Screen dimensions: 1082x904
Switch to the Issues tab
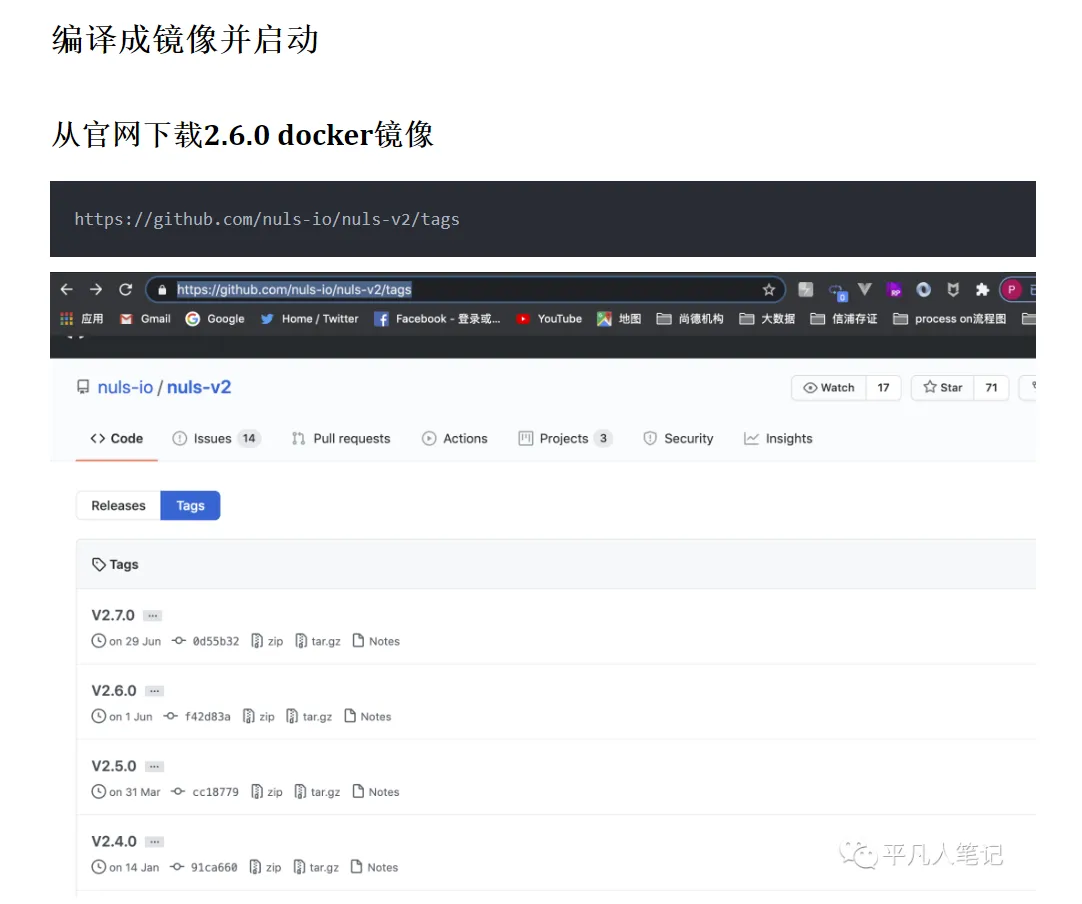coord(217,439)
